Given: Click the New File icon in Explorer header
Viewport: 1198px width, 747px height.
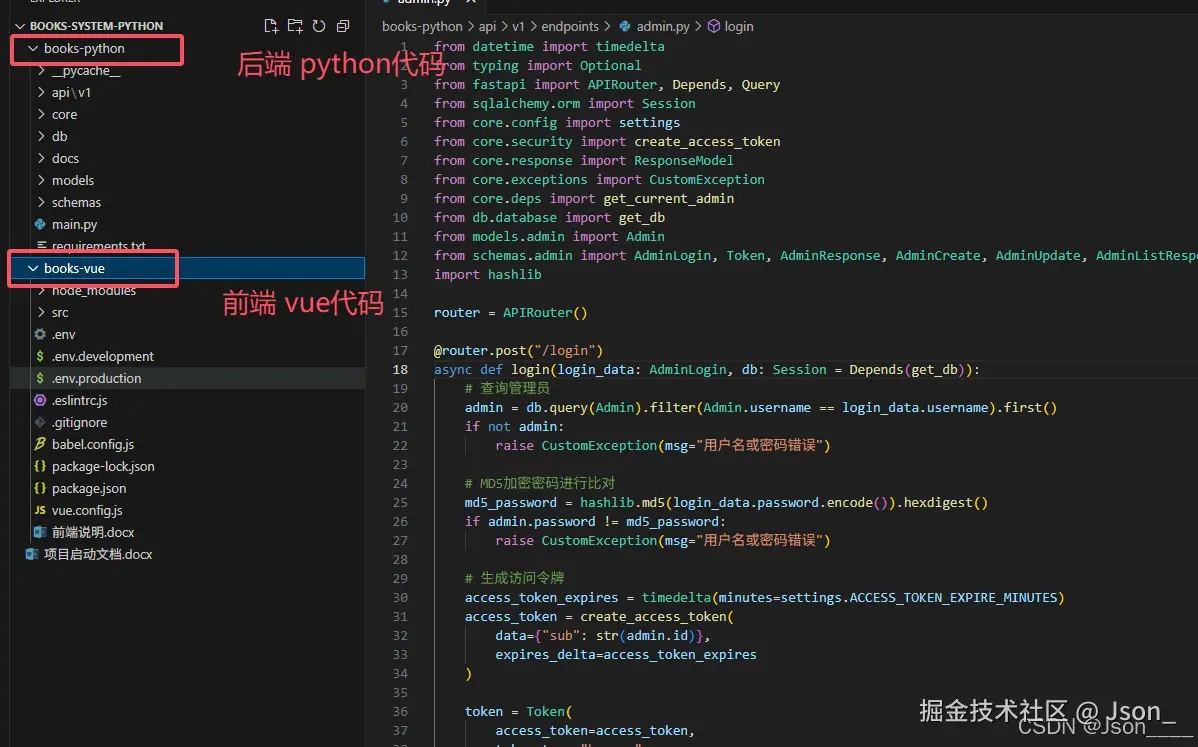Looking at the screenshot, I should [x=270, y=26].
